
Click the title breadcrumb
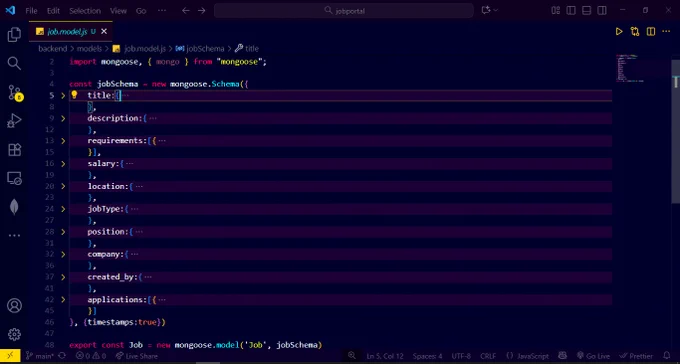pyautogui.click(x=247, y=49)
